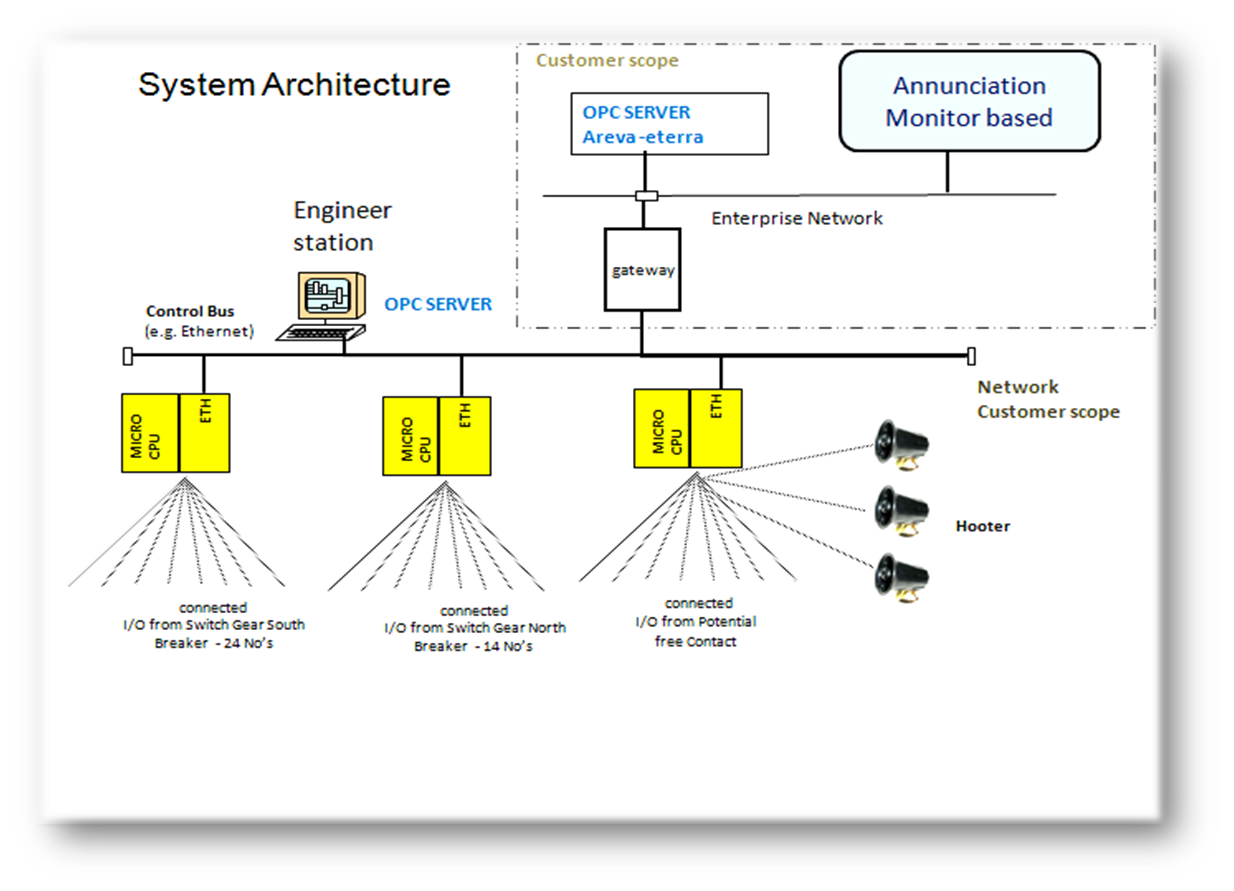Select the middle hooter speaker icon

pos(900,510)
